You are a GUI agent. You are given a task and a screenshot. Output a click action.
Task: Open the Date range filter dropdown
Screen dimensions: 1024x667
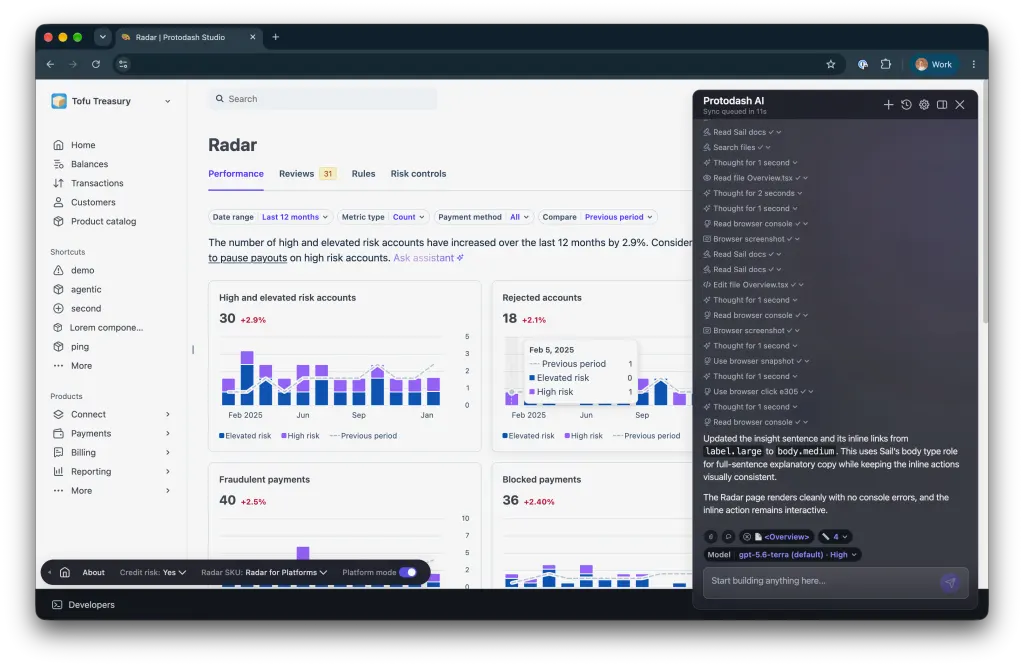[270, 217]
